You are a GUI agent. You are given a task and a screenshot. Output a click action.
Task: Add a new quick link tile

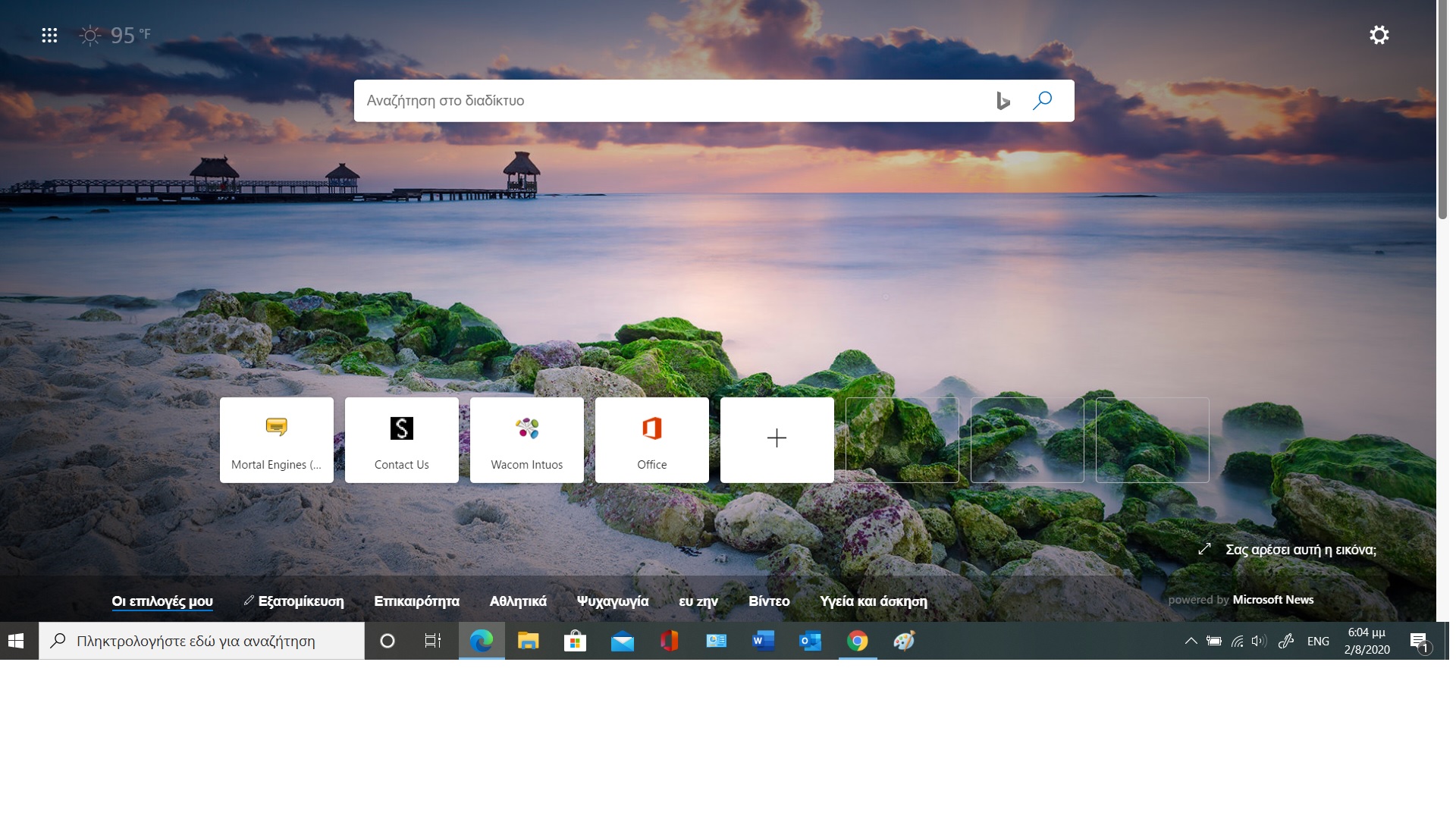tap(777, 440)
